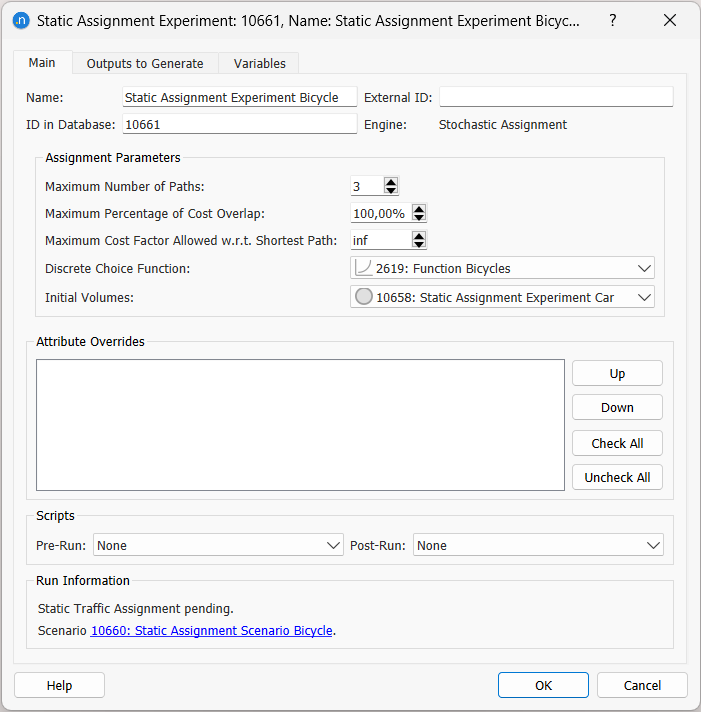Click the External ID input field
This screenshot has height=712, width=701.
tap(556, 97)
